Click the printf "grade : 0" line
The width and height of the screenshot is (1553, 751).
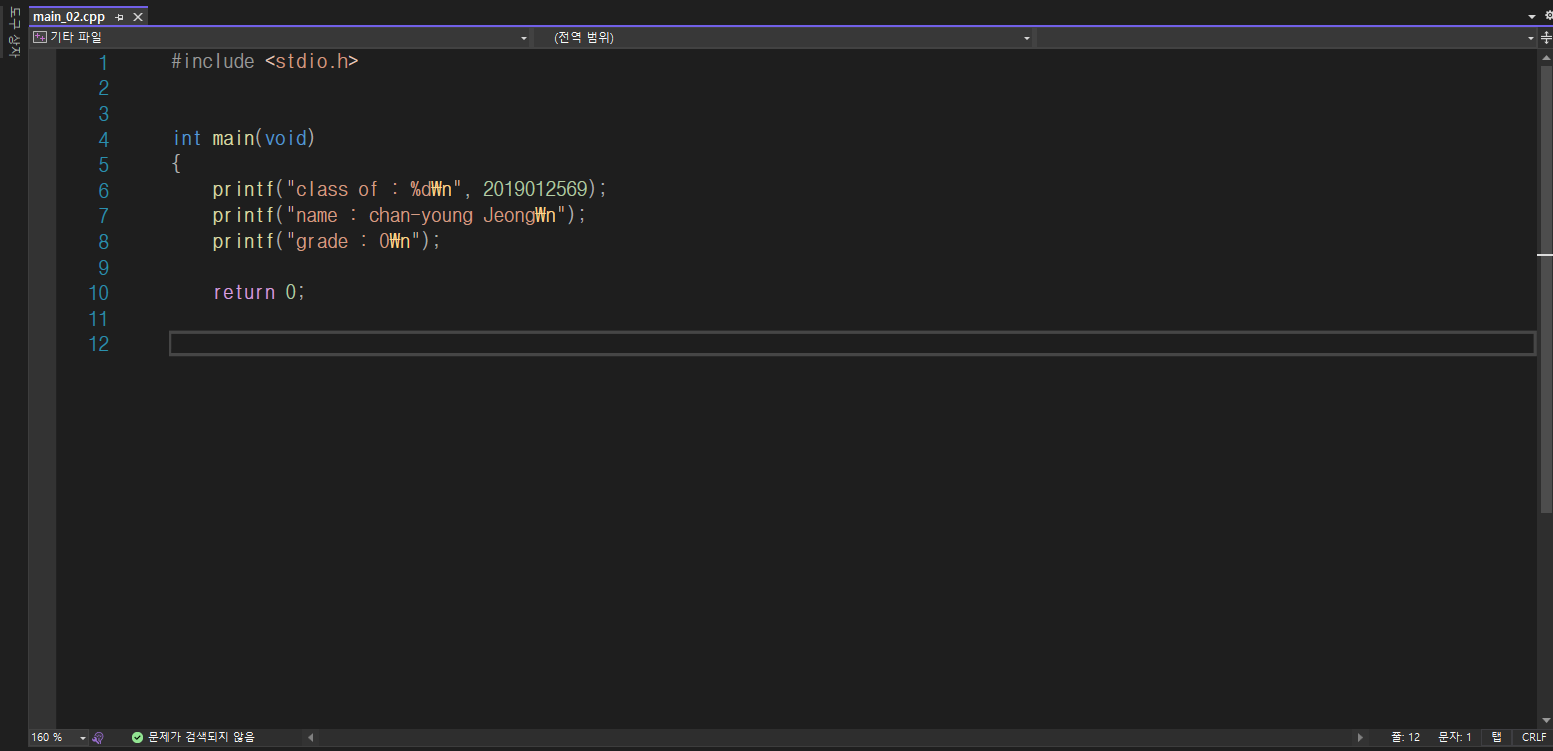[326, 241]
